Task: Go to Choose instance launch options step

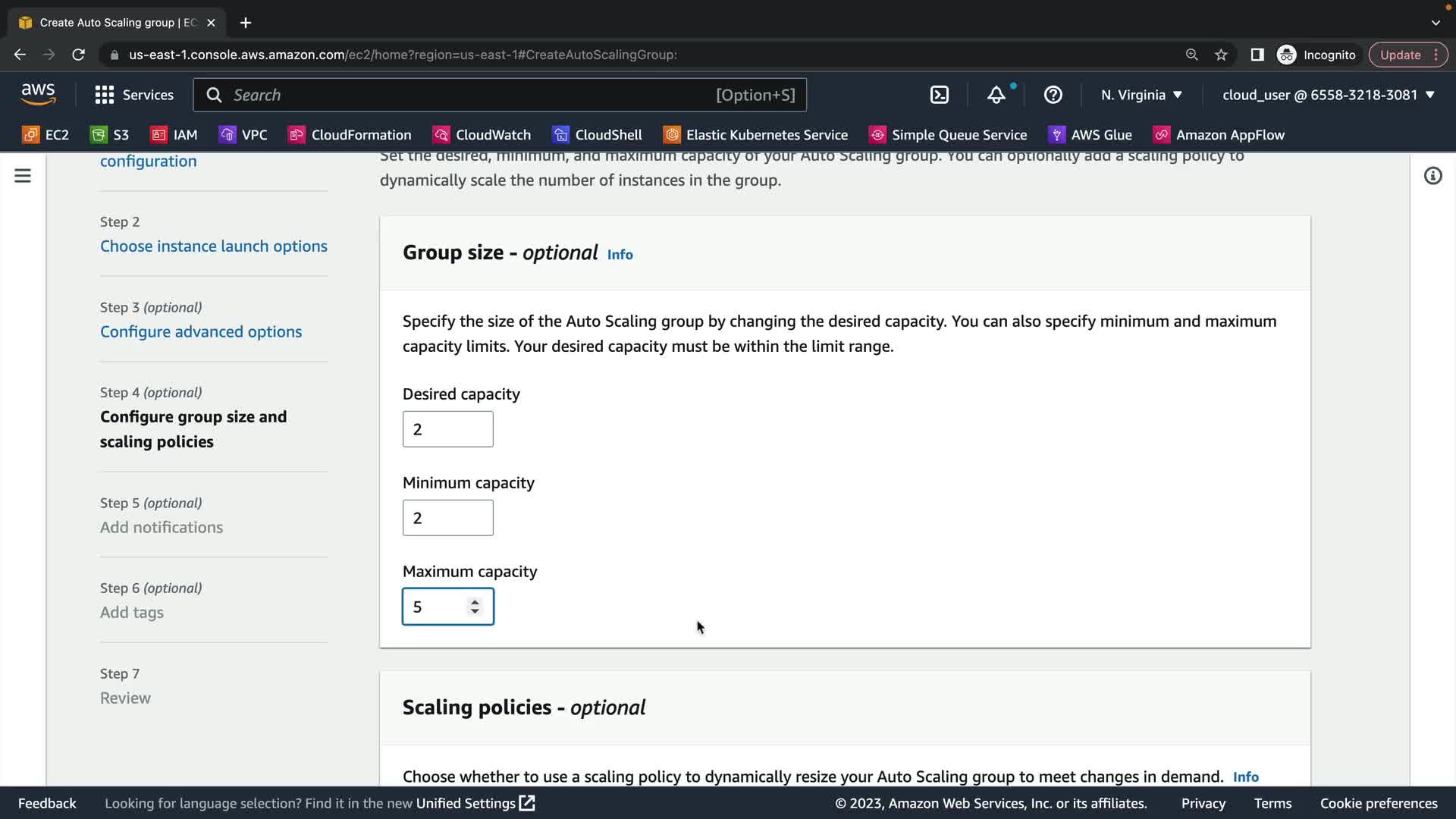Action: [x=214, y=246]
